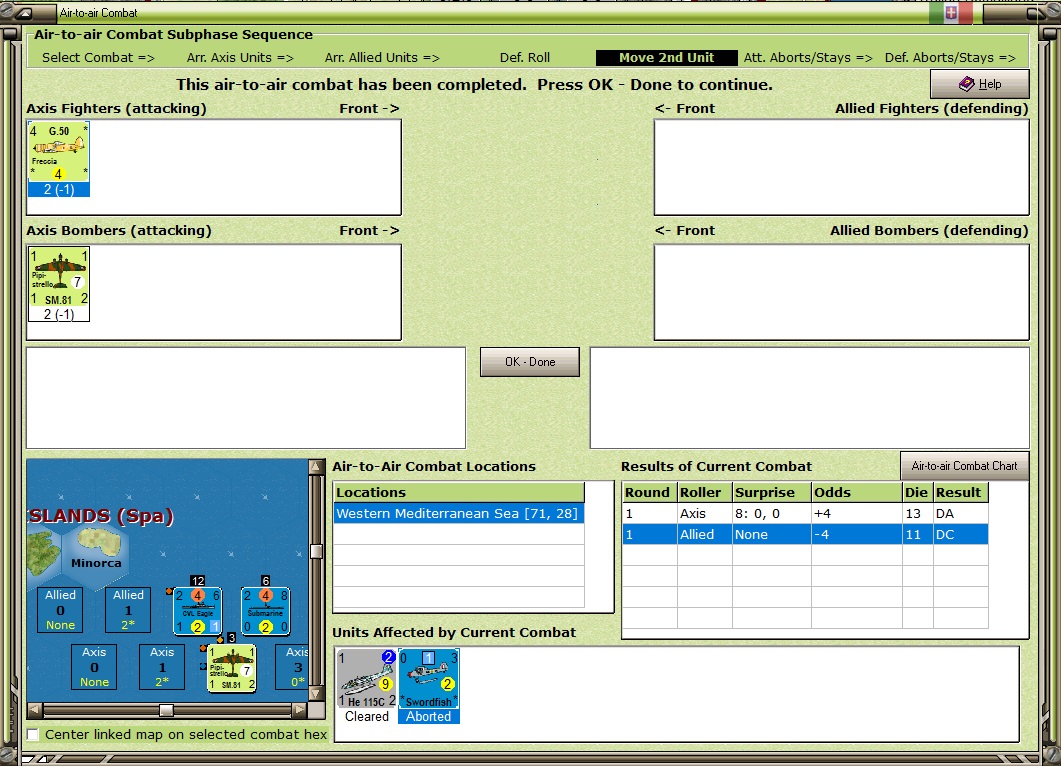Click the Italian flag icon in title bar
This screenshot has height=766, width=1061.
tap(951, 13)
